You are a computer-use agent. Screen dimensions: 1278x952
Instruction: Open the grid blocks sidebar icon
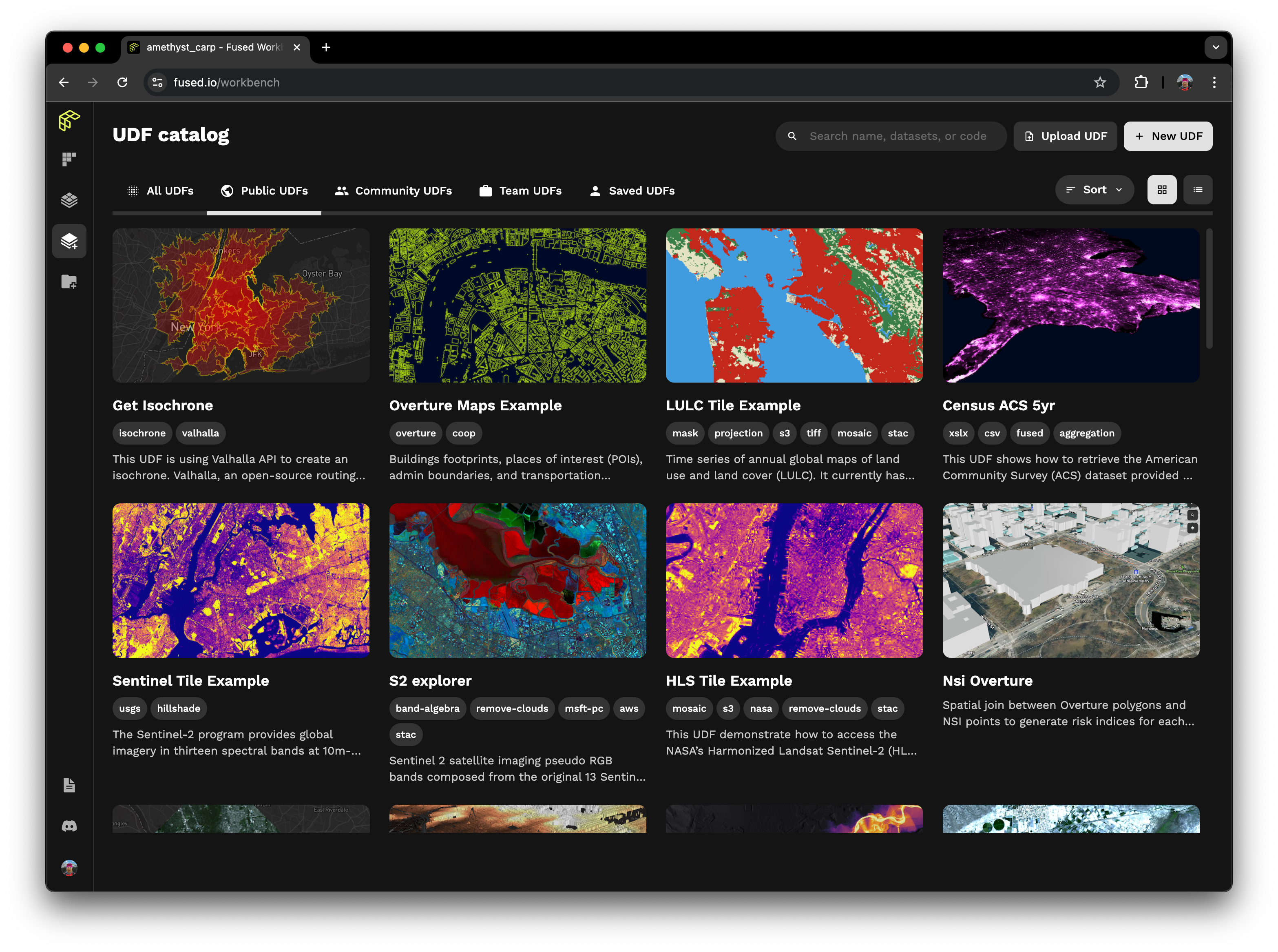tap(69, 159)
